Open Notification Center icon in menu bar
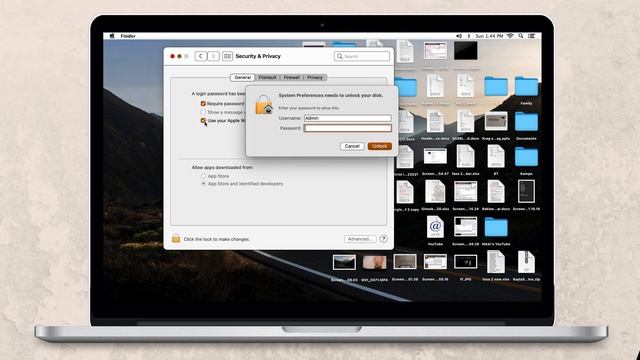The width and height of the screenshot is (640, 360). point(531,36)
